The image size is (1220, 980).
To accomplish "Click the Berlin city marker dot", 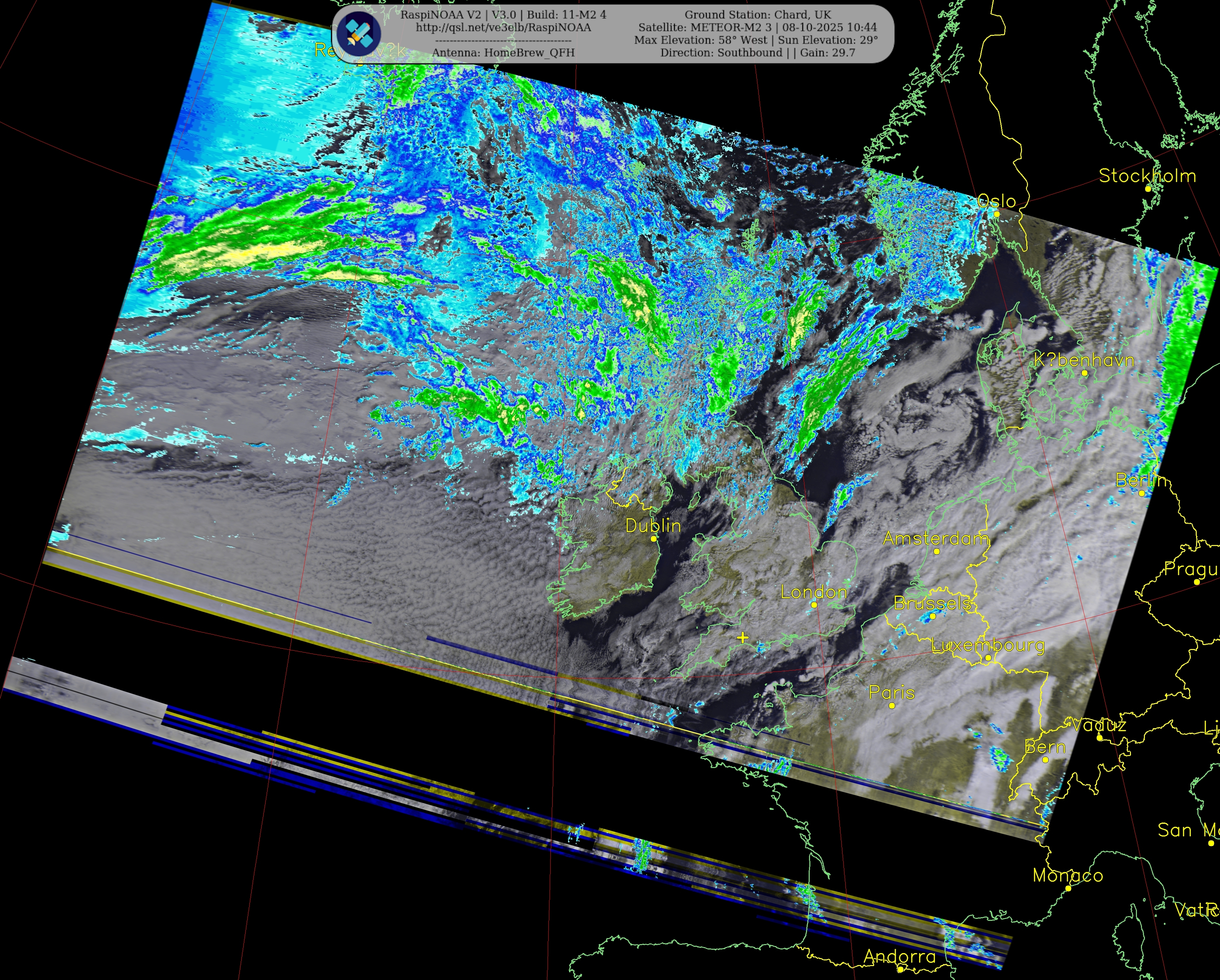I will tap(1141, 493).
